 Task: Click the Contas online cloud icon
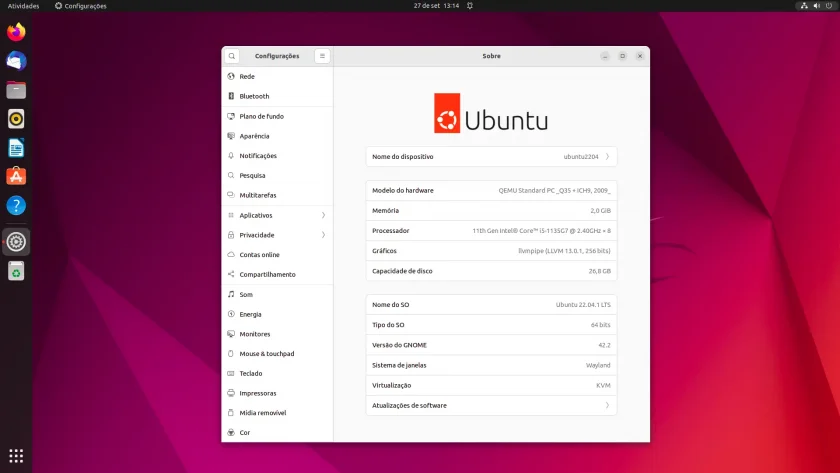click(231, 254)
